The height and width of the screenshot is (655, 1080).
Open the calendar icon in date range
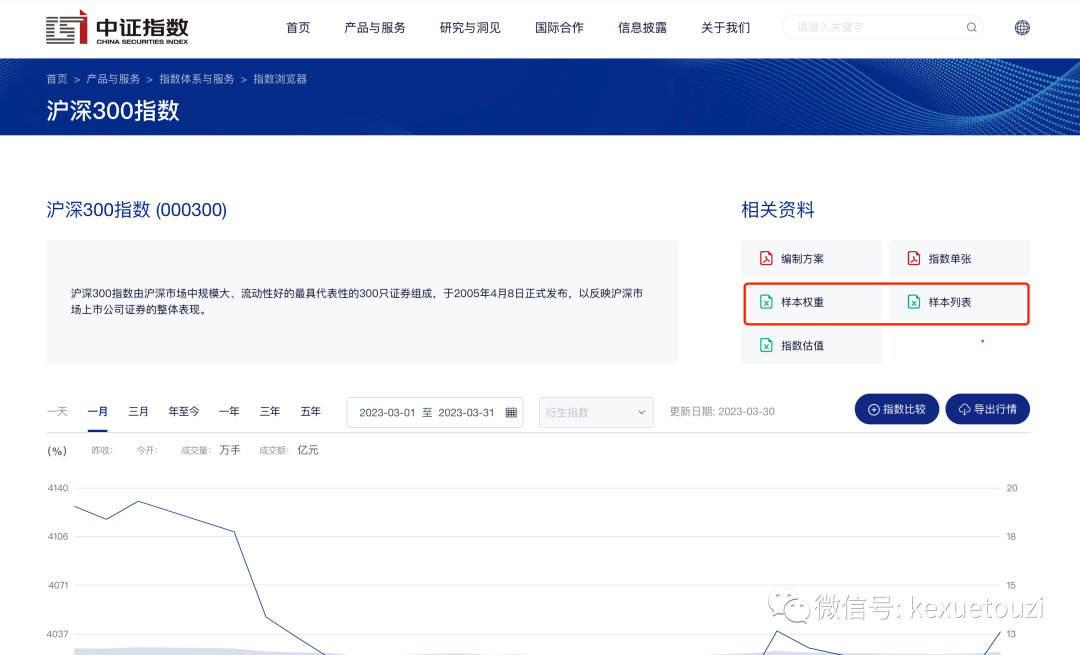pyautogui.click(x=511, y=413)
